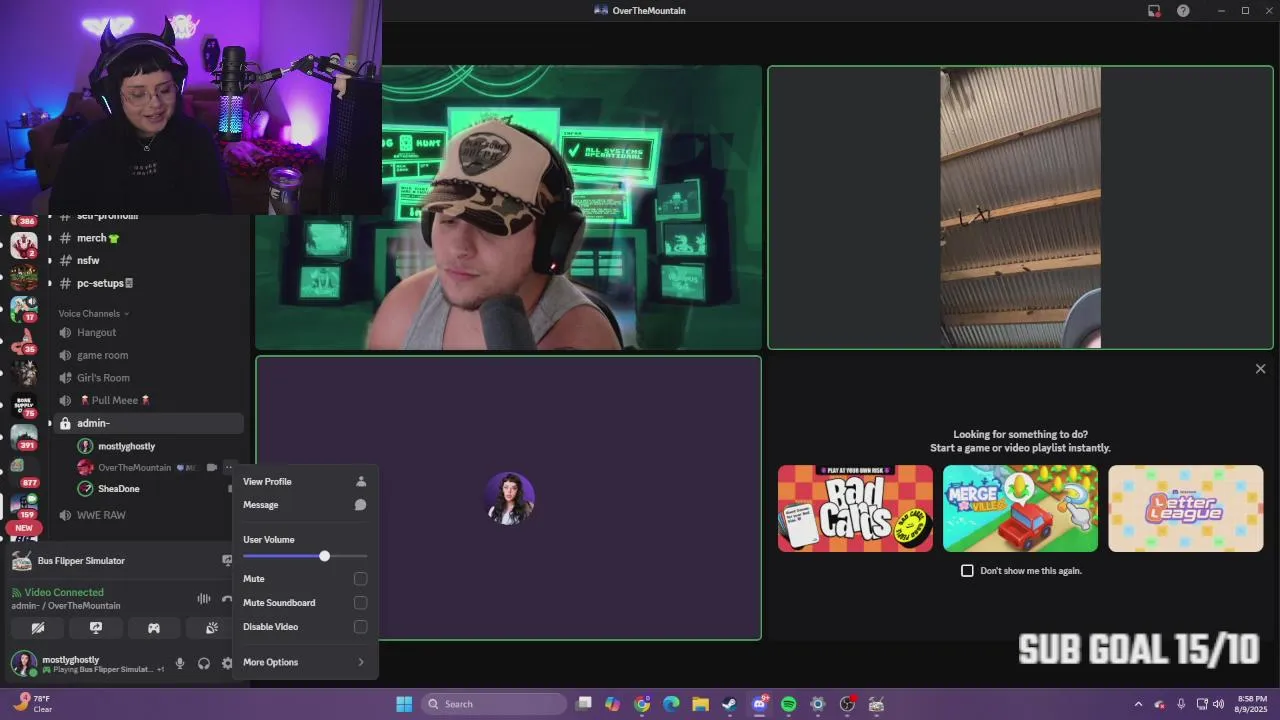
Task: Check the Mute Soundboard checkbox
Action: click(x=360, y=603)
